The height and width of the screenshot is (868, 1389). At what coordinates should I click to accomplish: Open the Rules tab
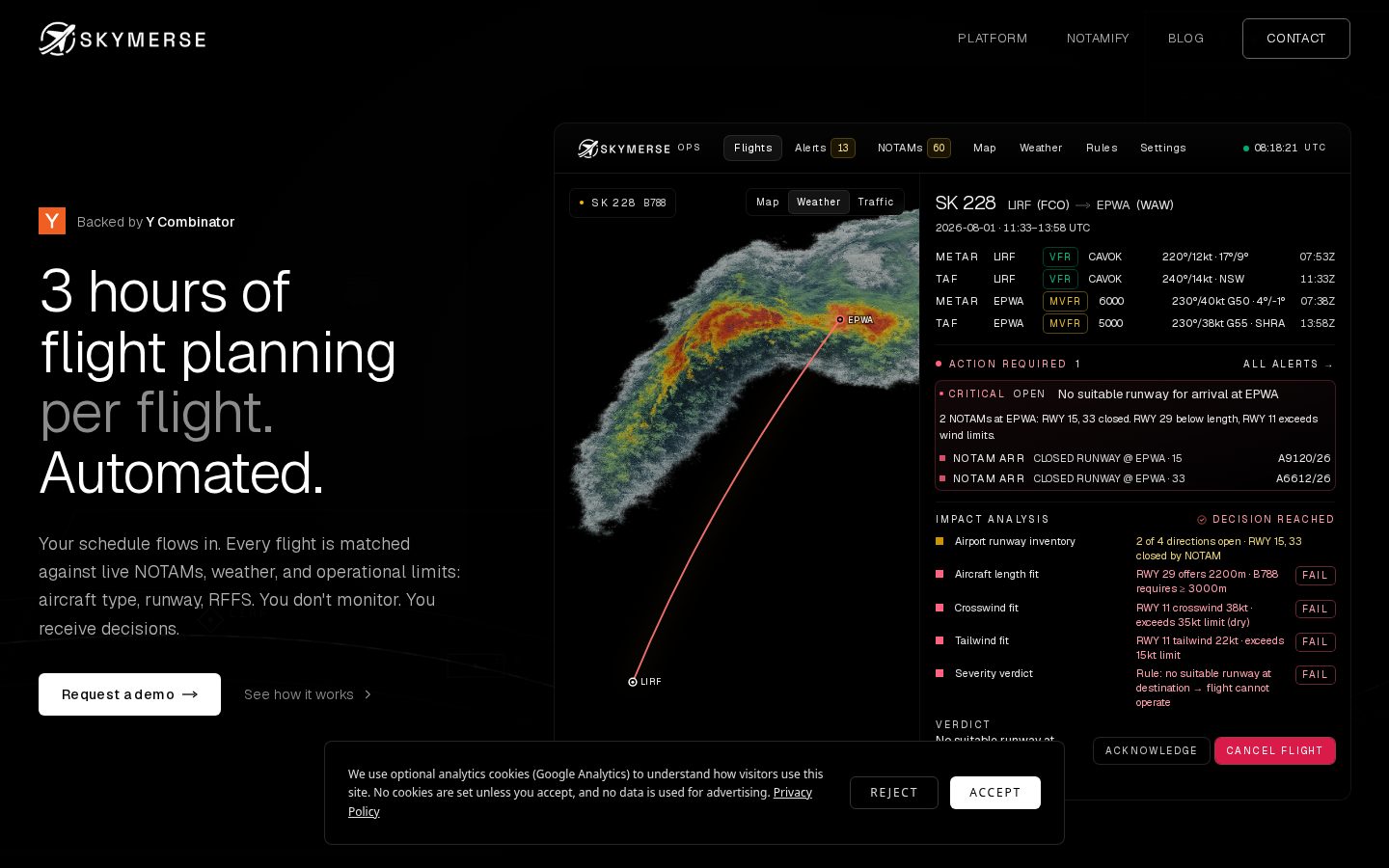pos(1102,148)
